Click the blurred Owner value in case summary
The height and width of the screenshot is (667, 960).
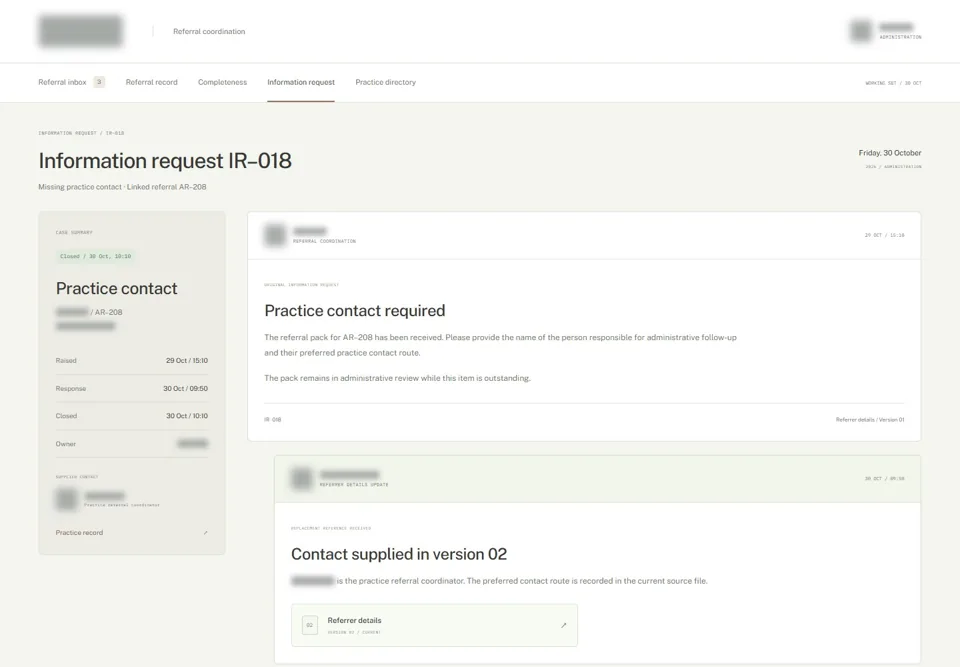click(192, 443)
